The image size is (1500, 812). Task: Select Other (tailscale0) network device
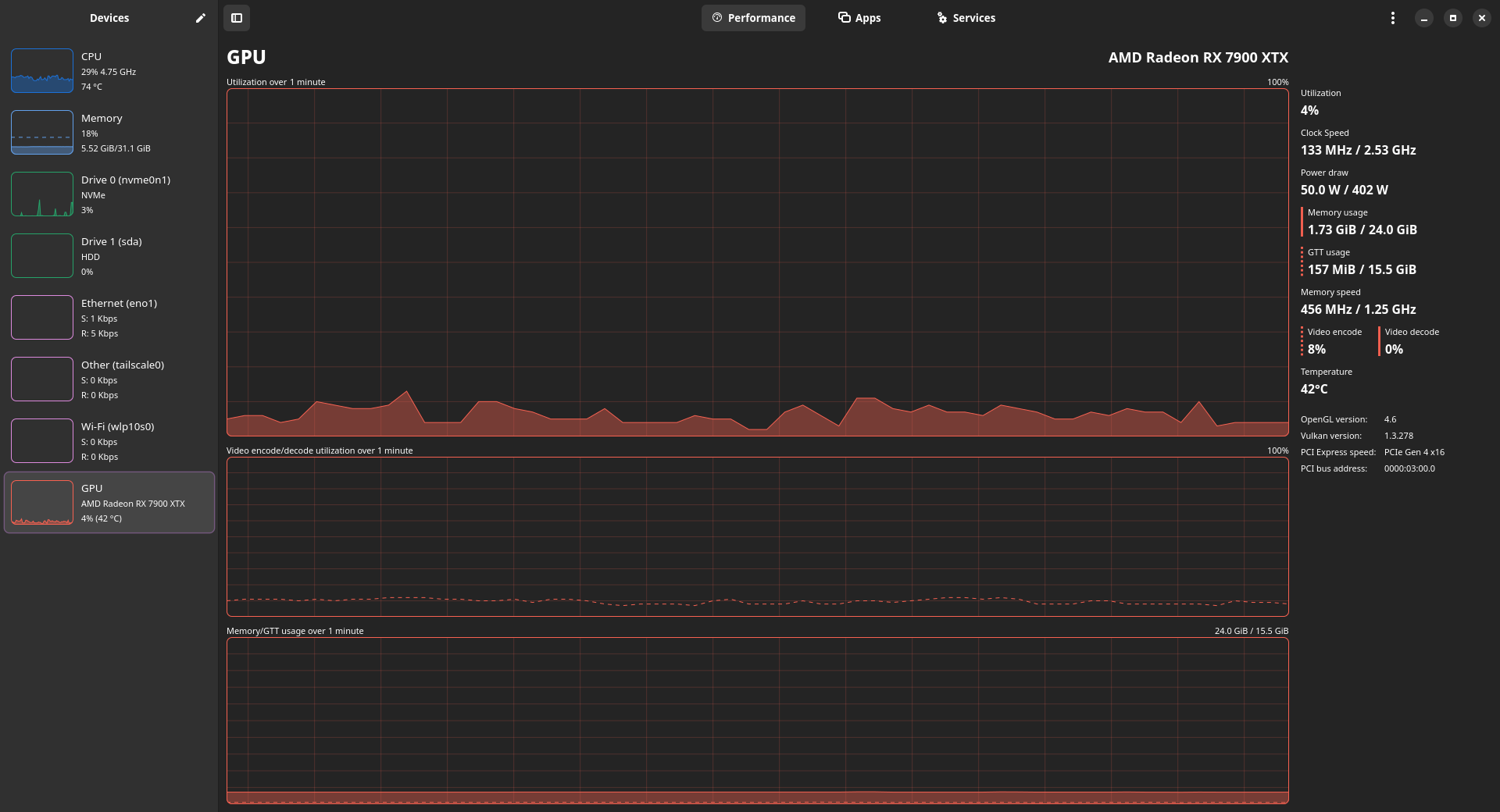click(109, 379)
